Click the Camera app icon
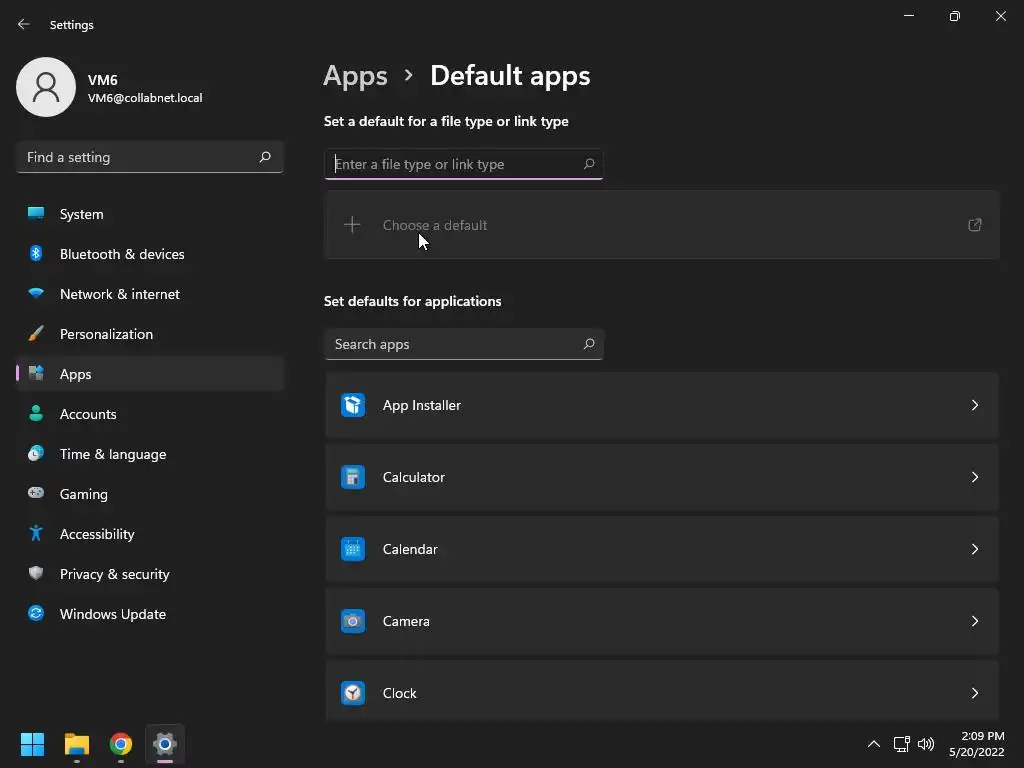This screenshot has width=1024, height=768. click(x=353, y=621)
